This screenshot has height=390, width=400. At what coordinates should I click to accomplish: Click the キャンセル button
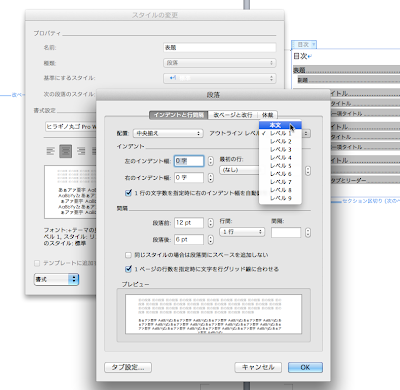pos(258,367)
